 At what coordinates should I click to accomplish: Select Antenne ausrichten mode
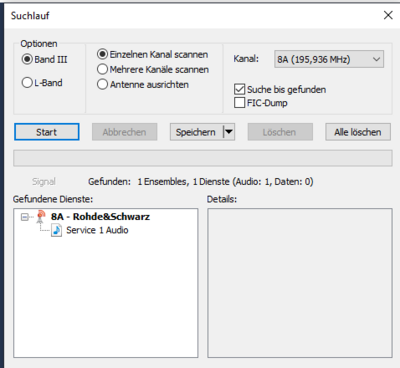[102, 84]
